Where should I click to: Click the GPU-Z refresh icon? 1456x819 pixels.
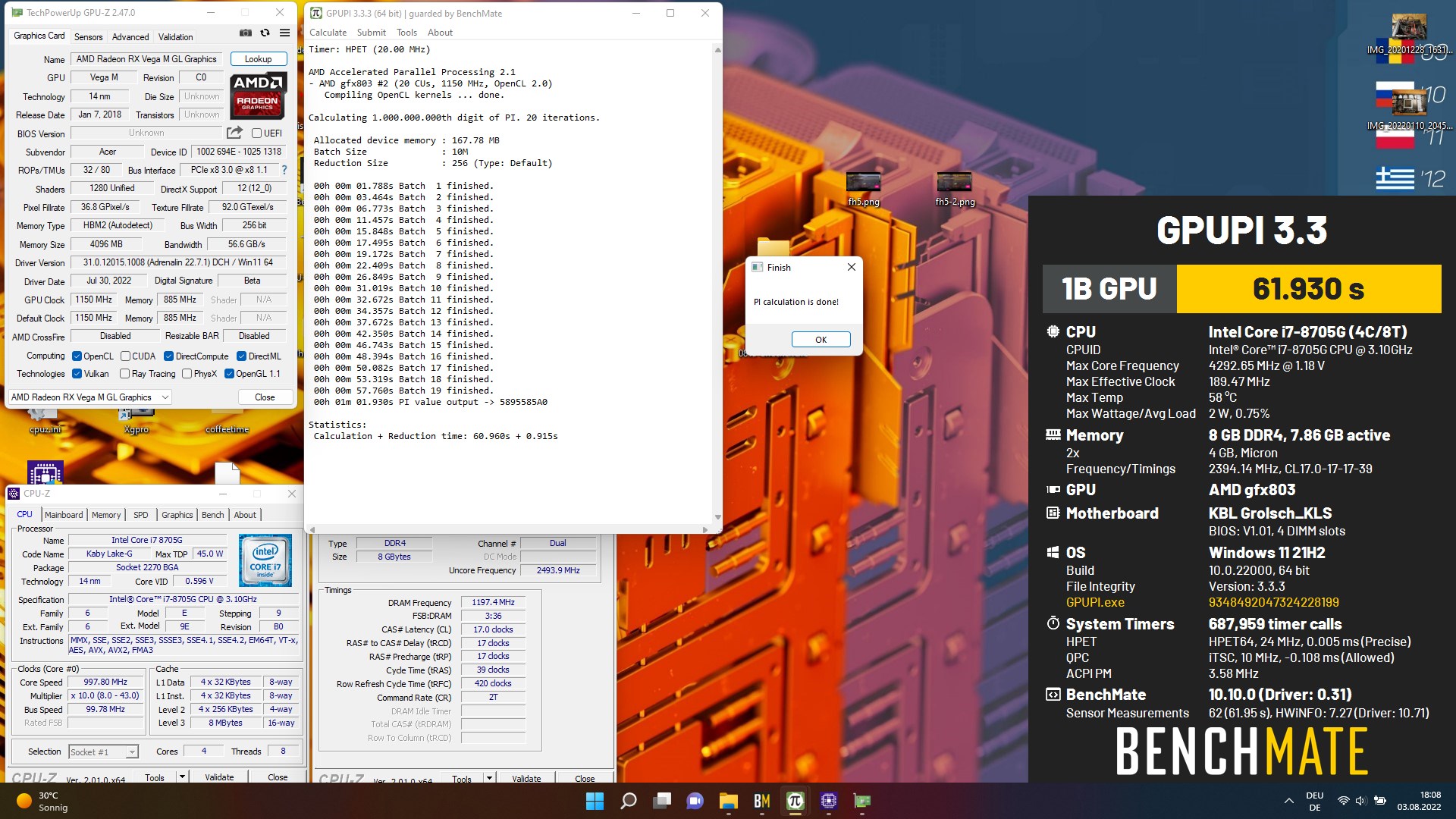point(265,33)
